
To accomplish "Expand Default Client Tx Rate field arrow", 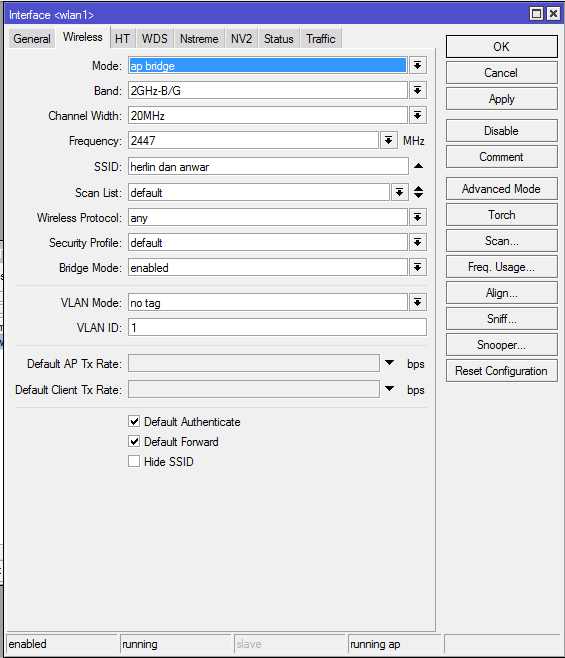I will (390, 389).
